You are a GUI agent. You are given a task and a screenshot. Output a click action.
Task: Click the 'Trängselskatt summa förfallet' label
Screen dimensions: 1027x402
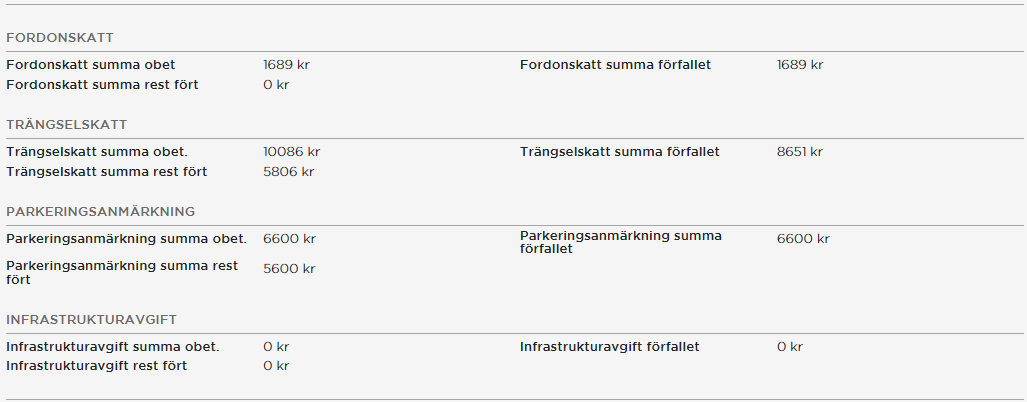pyautogui.click(x=619, y=152)
